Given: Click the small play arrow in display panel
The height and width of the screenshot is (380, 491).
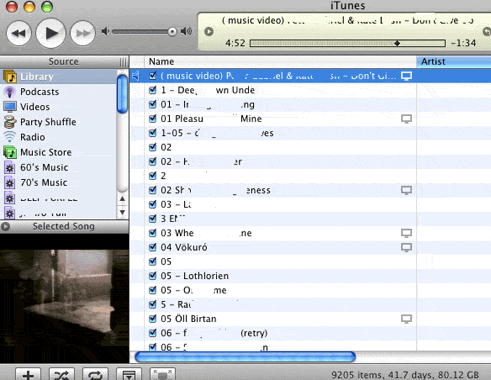Looking at the screenshot, I should pos(209,32).
